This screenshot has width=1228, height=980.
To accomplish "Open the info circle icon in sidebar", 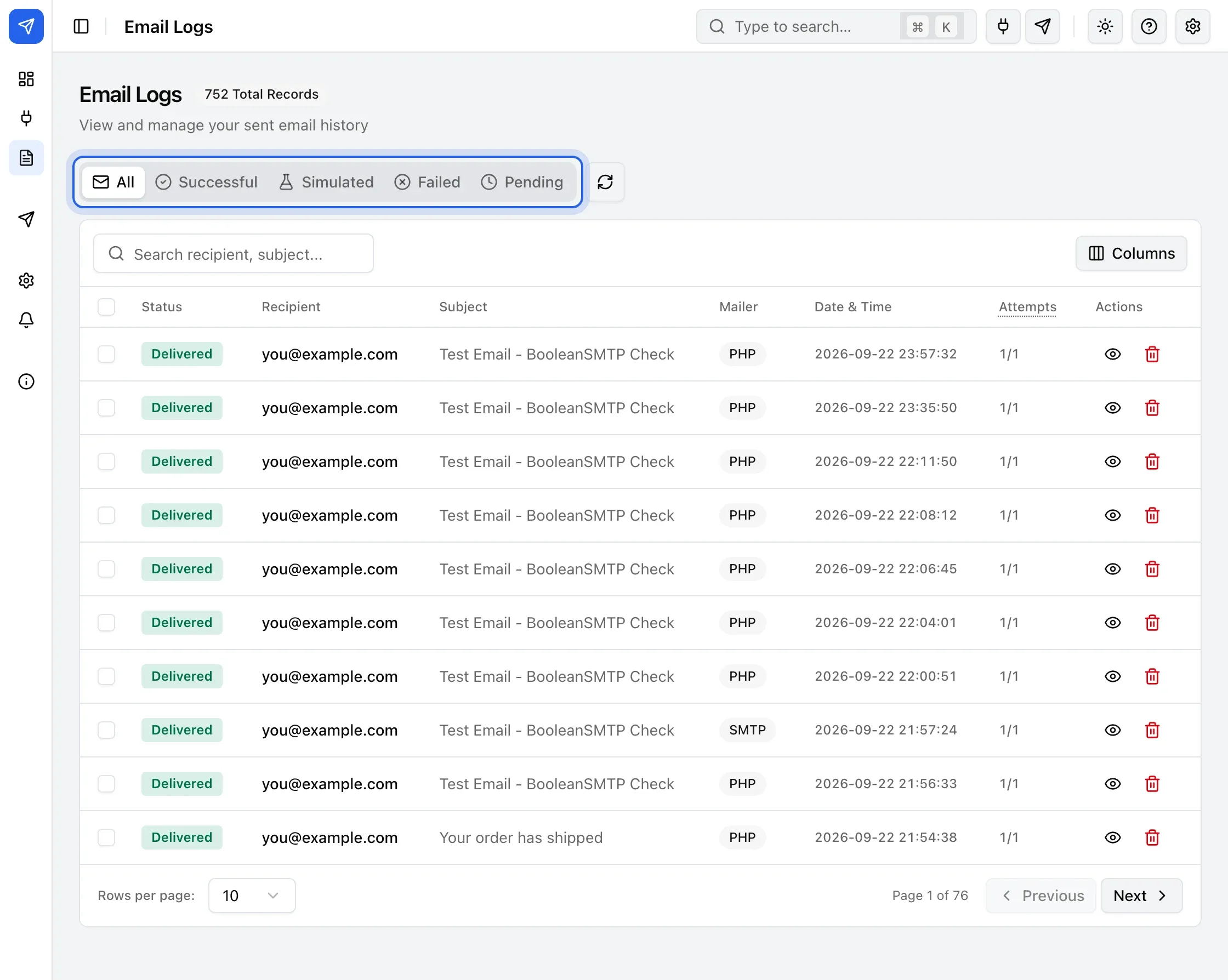I will 26,381.
